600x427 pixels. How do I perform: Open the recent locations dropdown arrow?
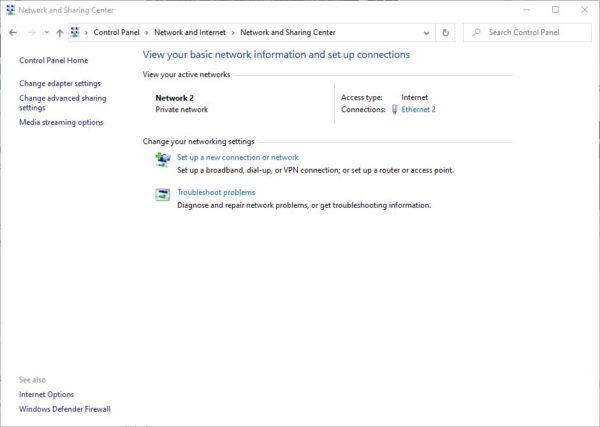46,33
